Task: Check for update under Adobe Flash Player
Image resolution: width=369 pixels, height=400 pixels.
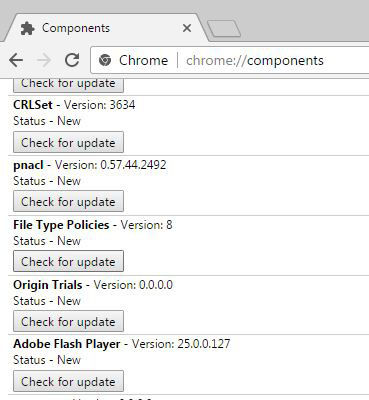Action: (68, 381)
